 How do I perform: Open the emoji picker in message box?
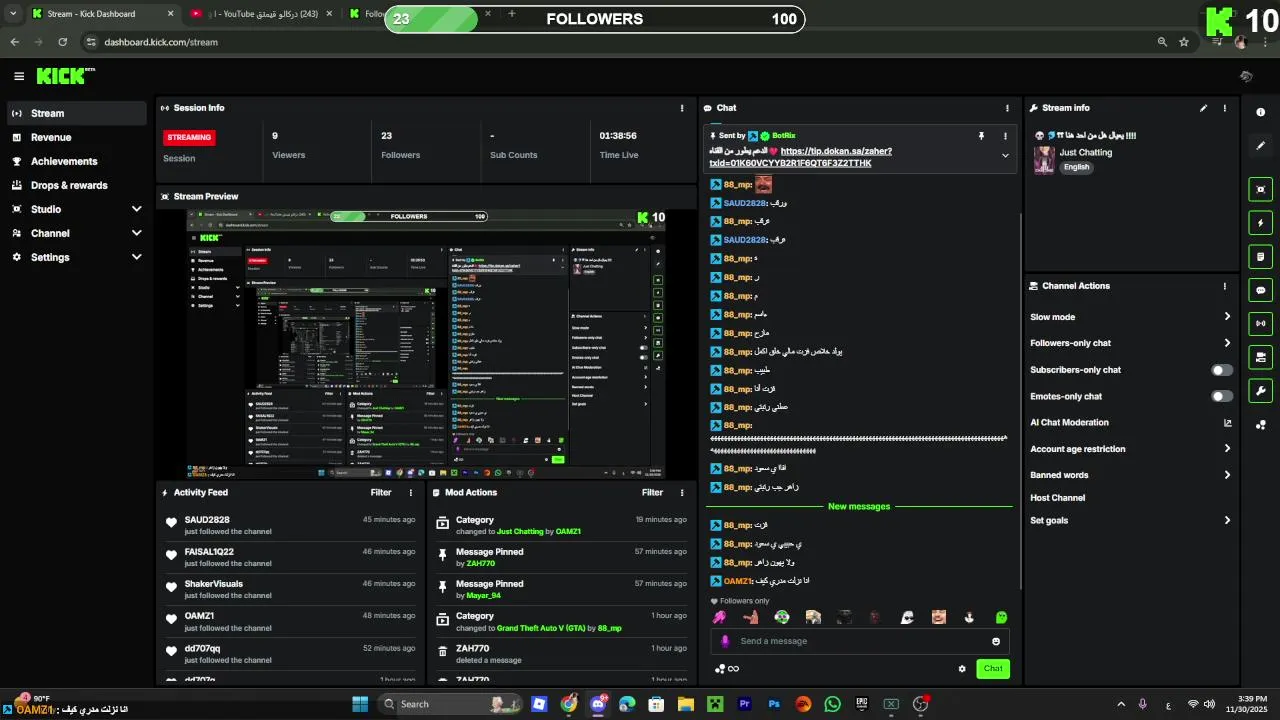point(996,641)
